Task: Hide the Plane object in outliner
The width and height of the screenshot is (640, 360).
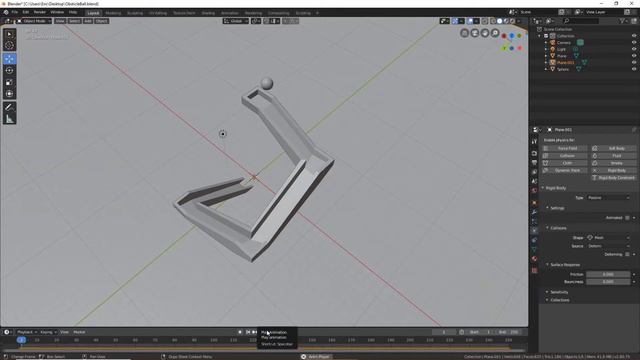Action: click(x=634, y=56)
